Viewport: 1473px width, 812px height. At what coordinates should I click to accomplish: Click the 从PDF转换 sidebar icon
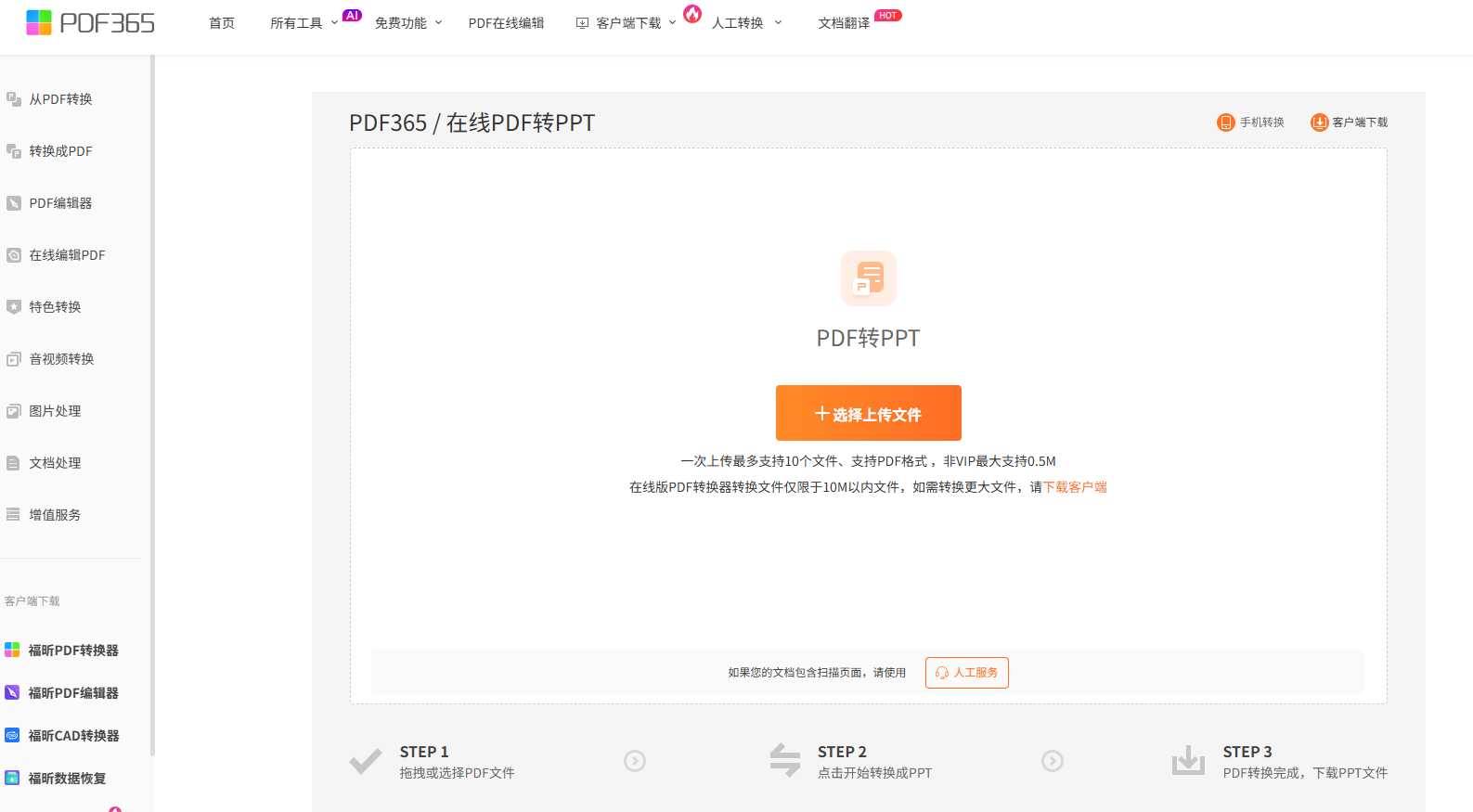(14, 99)
